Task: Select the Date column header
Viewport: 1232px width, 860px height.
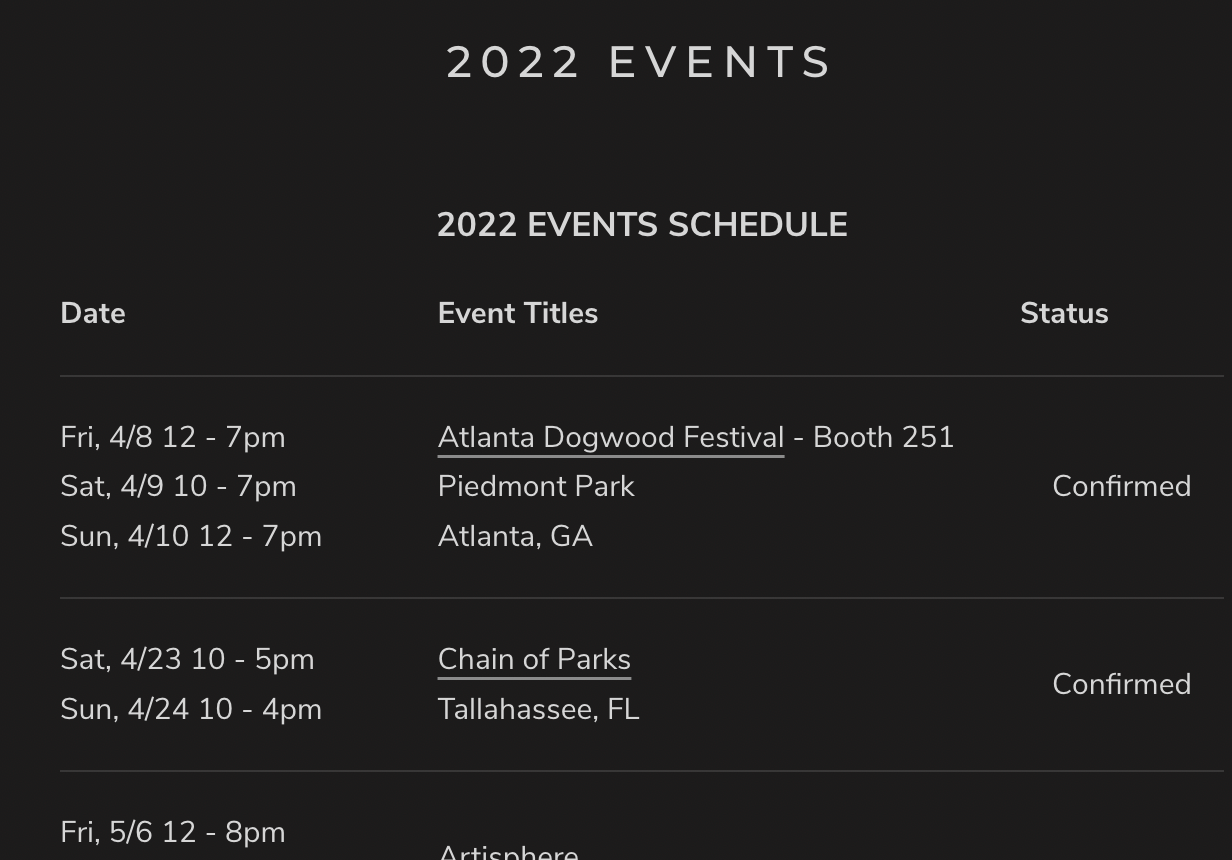Action: 93,314
